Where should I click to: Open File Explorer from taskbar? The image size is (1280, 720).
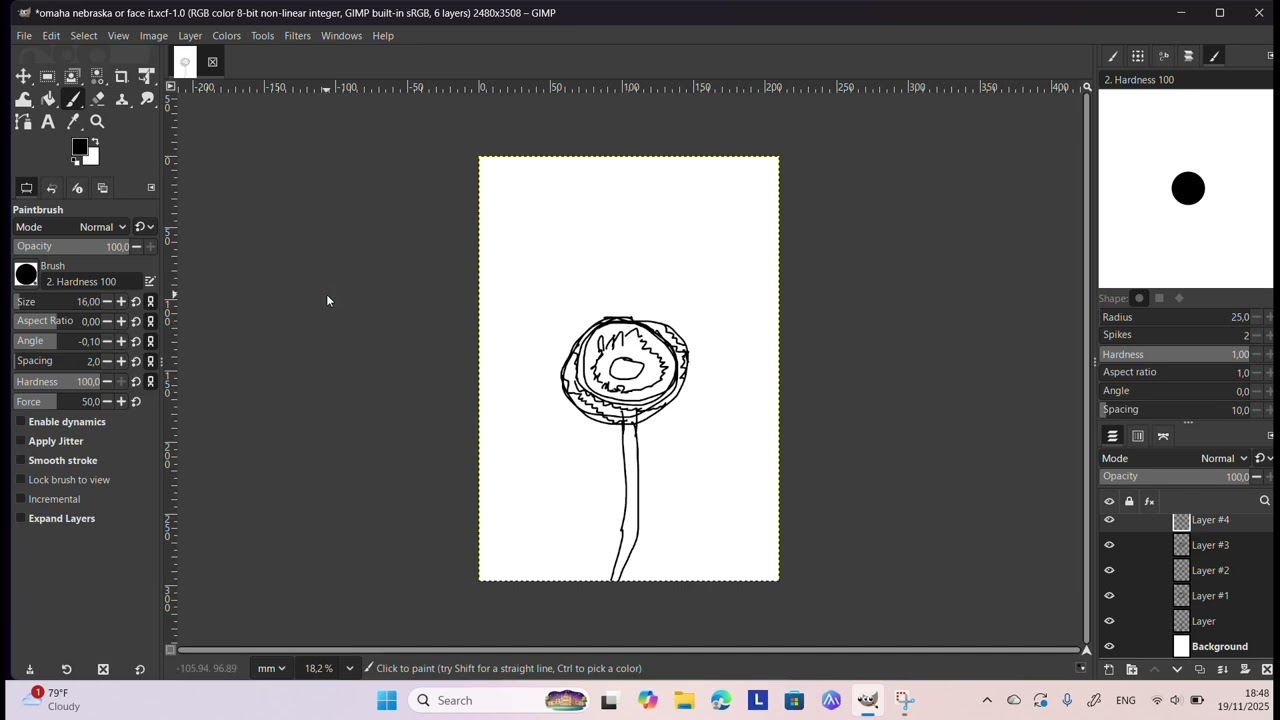click(684, 701)
